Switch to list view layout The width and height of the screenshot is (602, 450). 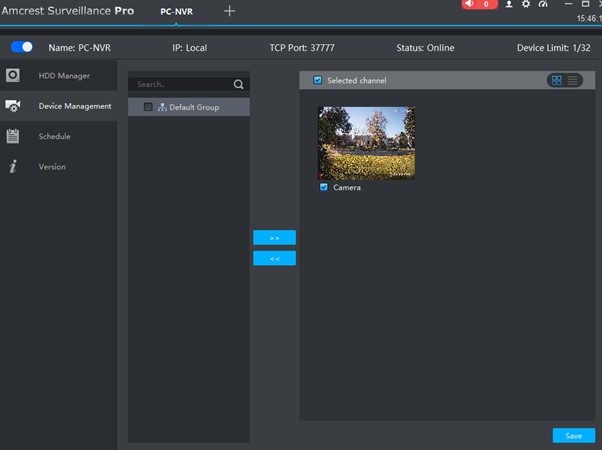[x=573, y=80]
